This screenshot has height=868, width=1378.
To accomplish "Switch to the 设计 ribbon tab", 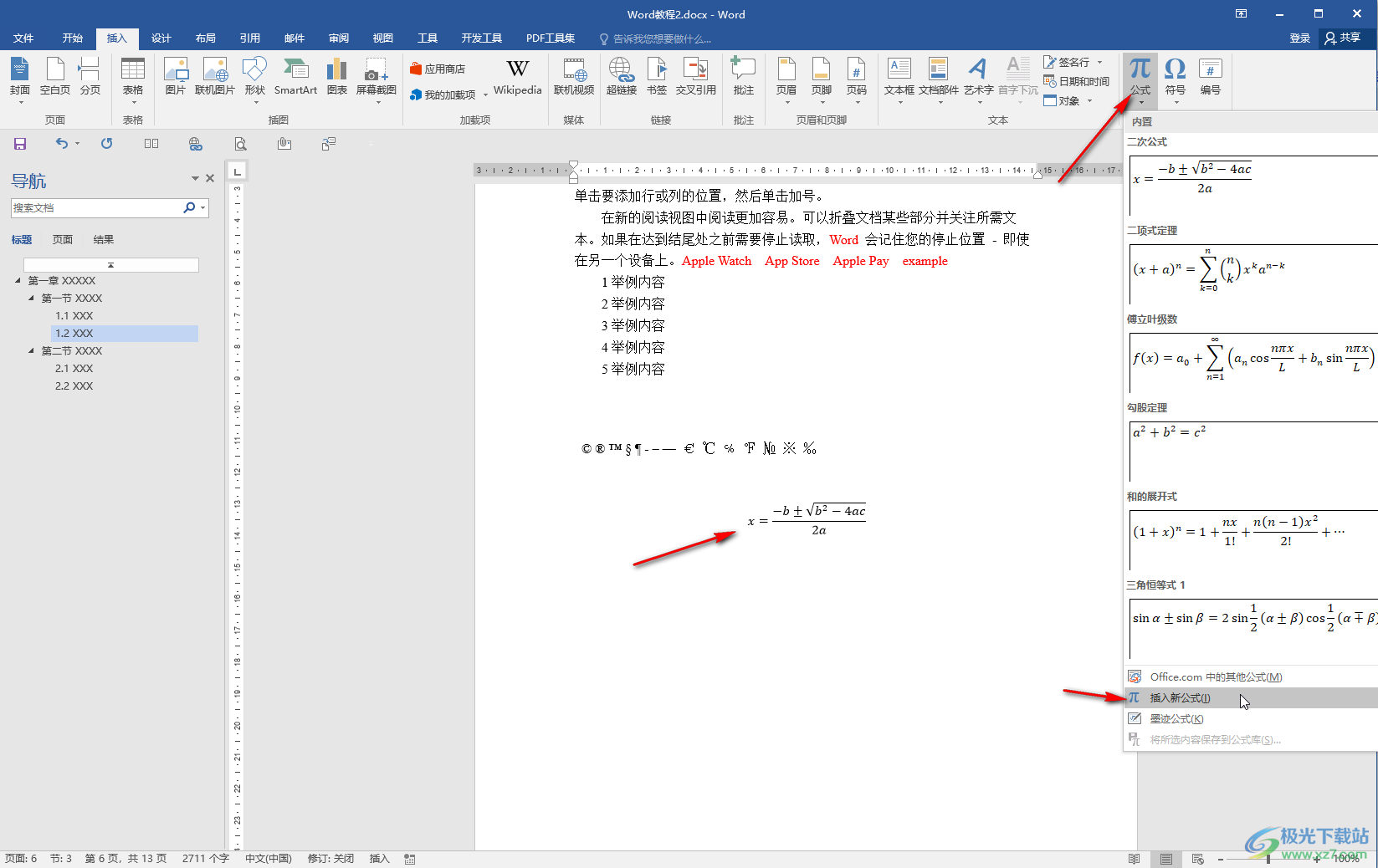I will 161,38.
